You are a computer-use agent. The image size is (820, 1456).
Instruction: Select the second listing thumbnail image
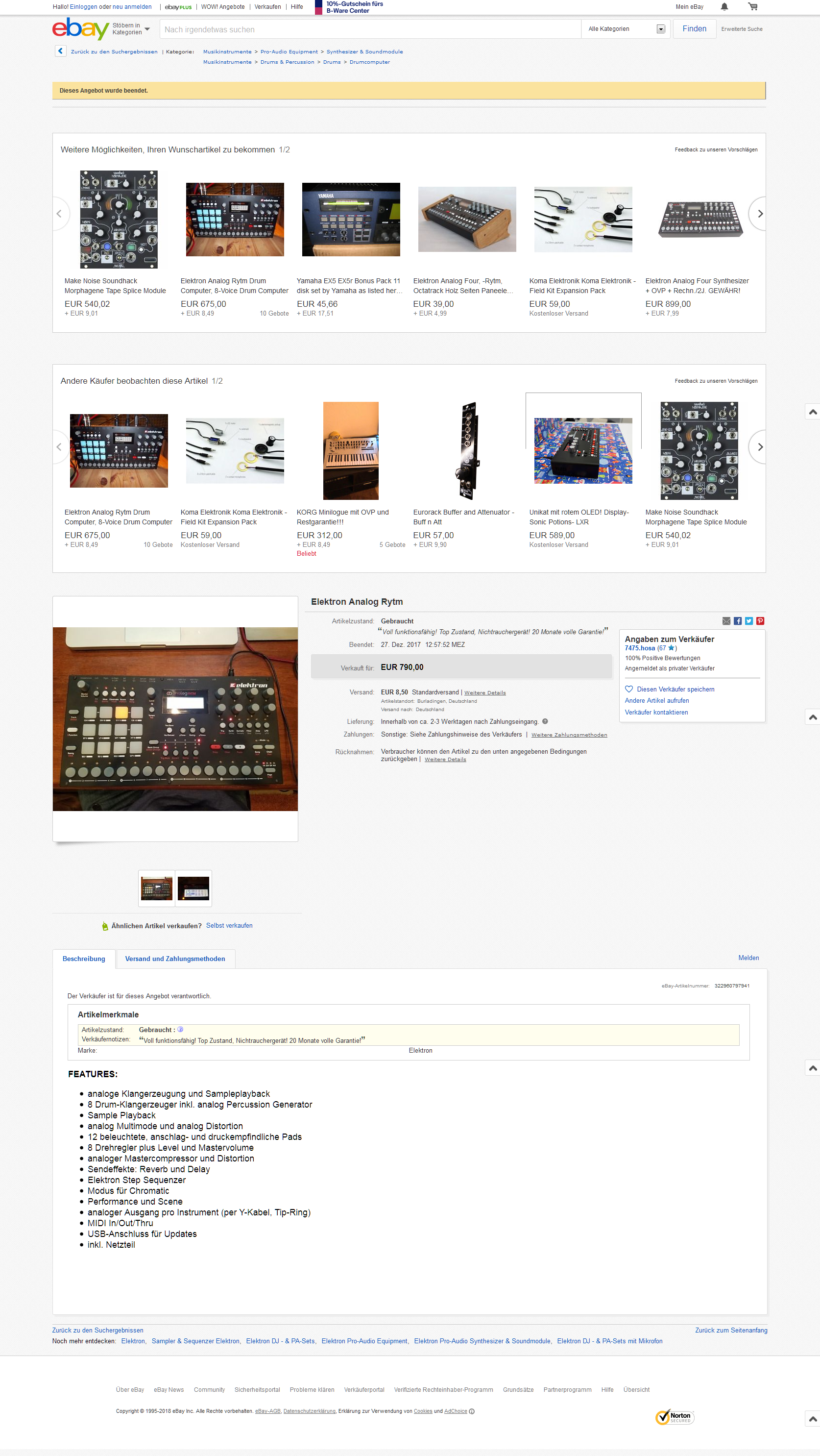coord(193,888)
